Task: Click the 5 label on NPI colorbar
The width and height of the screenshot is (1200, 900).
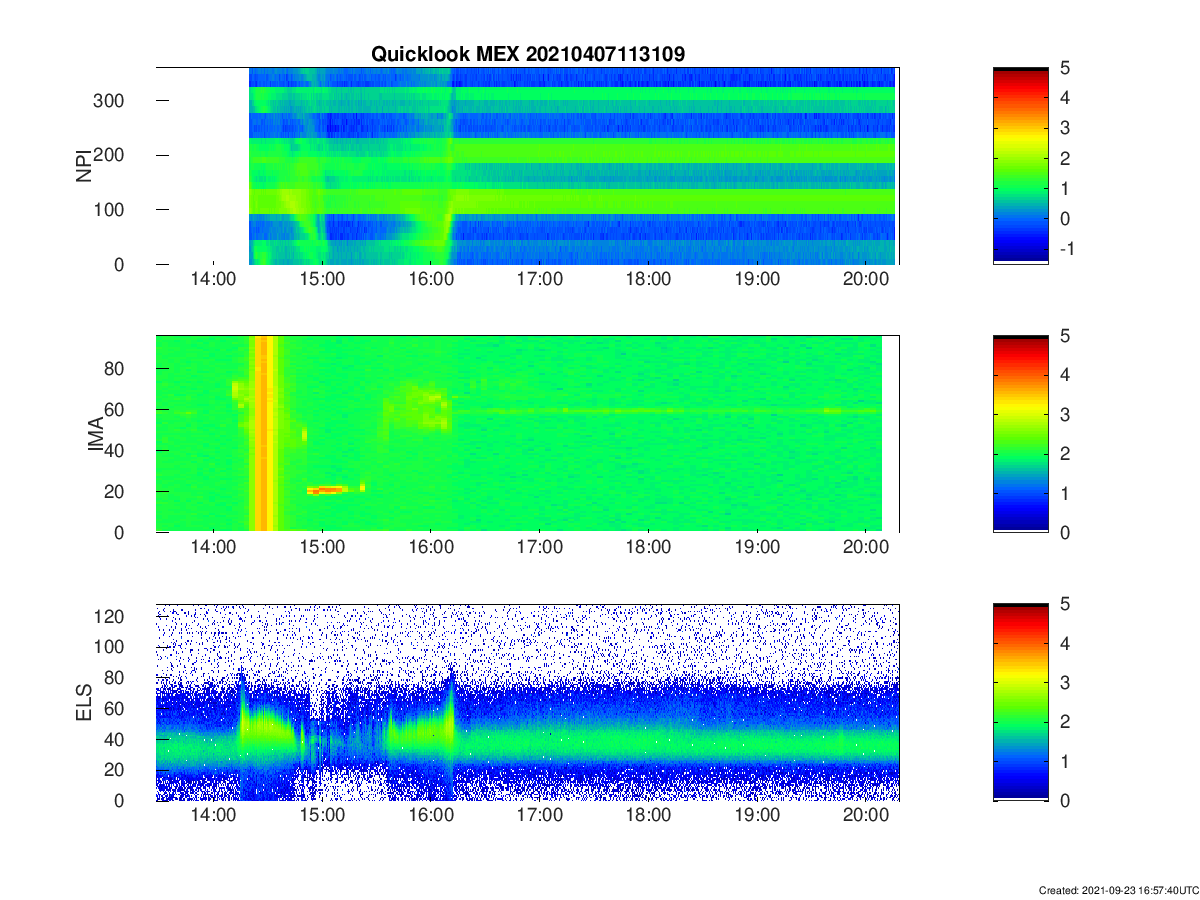Action: [1064, 68]
